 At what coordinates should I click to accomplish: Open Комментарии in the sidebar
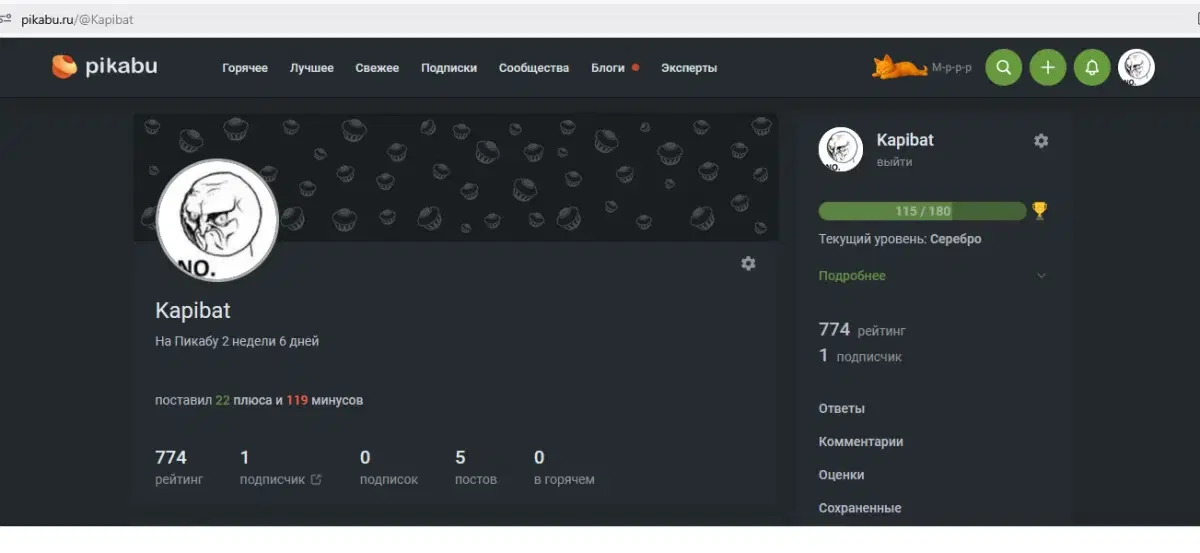861,441
